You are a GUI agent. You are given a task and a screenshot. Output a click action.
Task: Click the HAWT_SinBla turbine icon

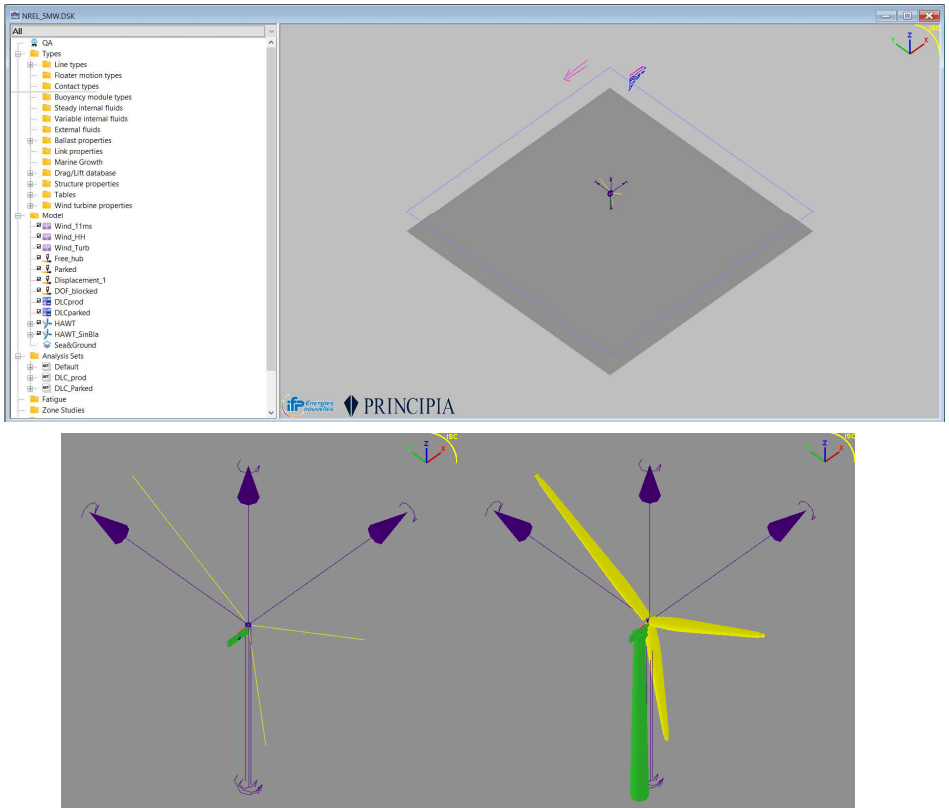[47, 334]
